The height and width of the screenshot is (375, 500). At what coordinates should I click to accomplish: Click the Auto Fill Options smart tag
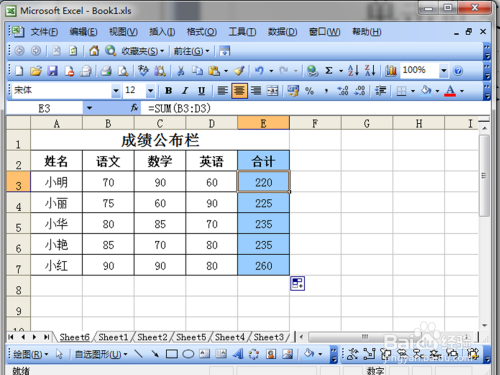click(x=297, y=283)
